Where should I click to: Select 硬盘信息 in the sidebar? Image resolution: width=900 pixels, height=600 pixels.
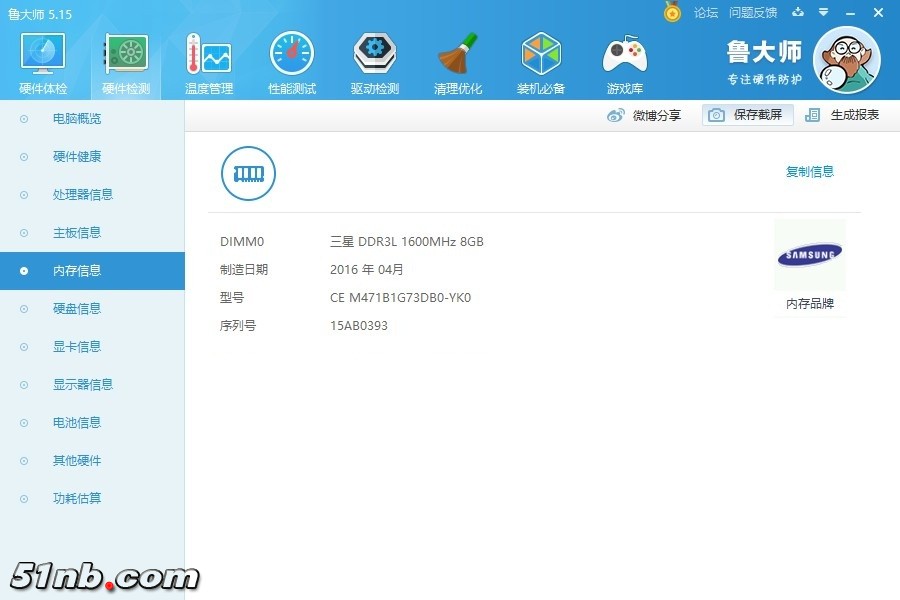[x=77, y=309]
